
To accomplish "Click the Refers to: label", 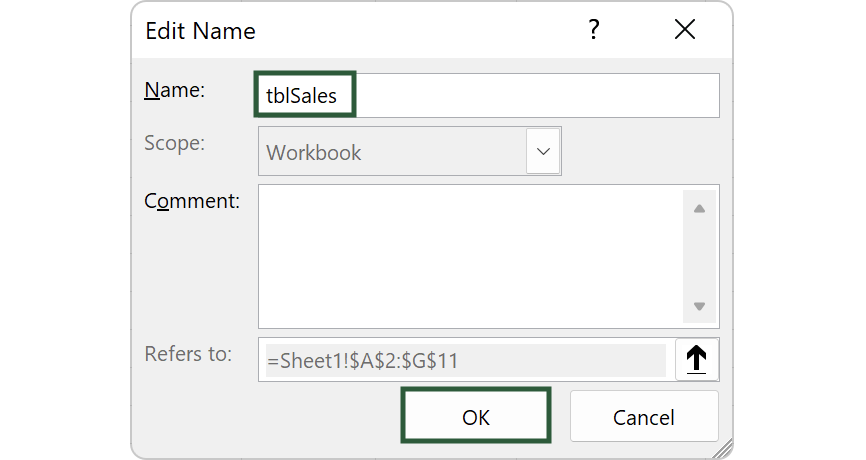I will click(x=188, y=354).
